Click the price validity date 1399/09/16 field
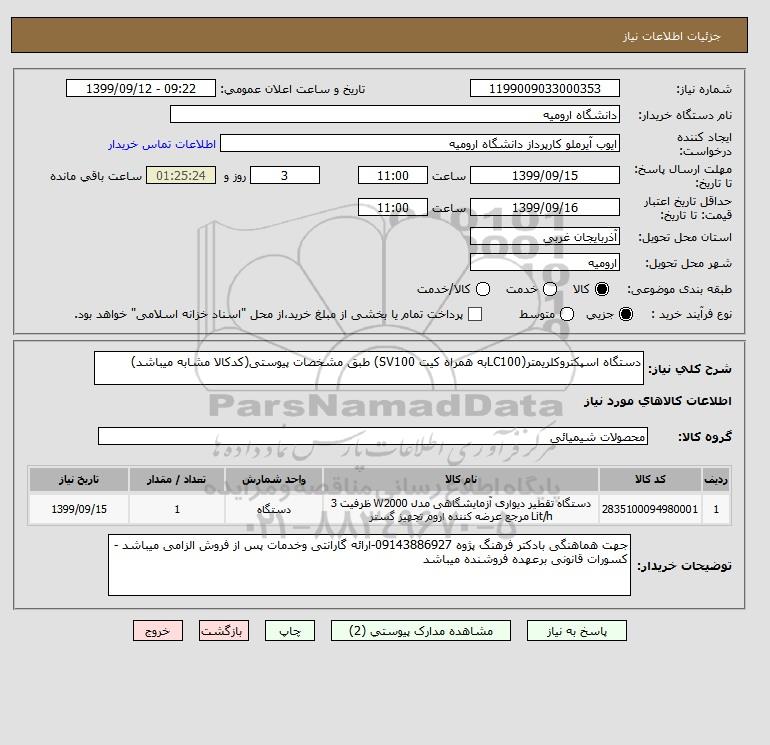Viewport: 770px width, 745px height. tap(545, 207)
